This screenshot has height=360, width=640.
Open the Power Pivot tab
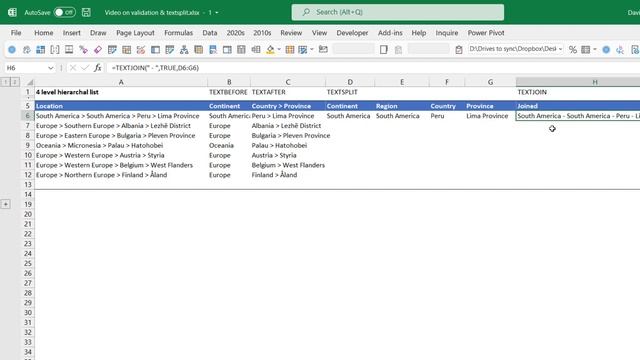(486, 33)
